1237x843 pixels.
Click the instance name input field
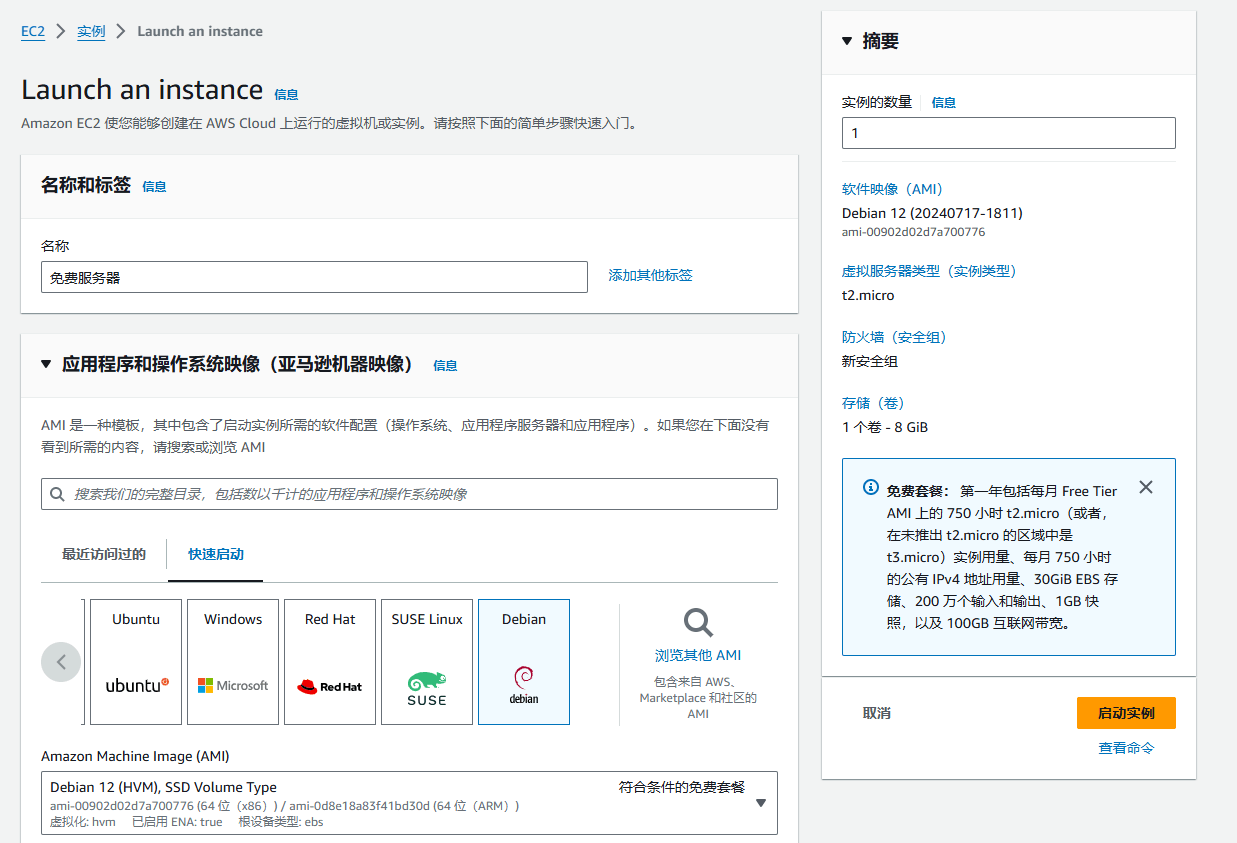(314, 277)
